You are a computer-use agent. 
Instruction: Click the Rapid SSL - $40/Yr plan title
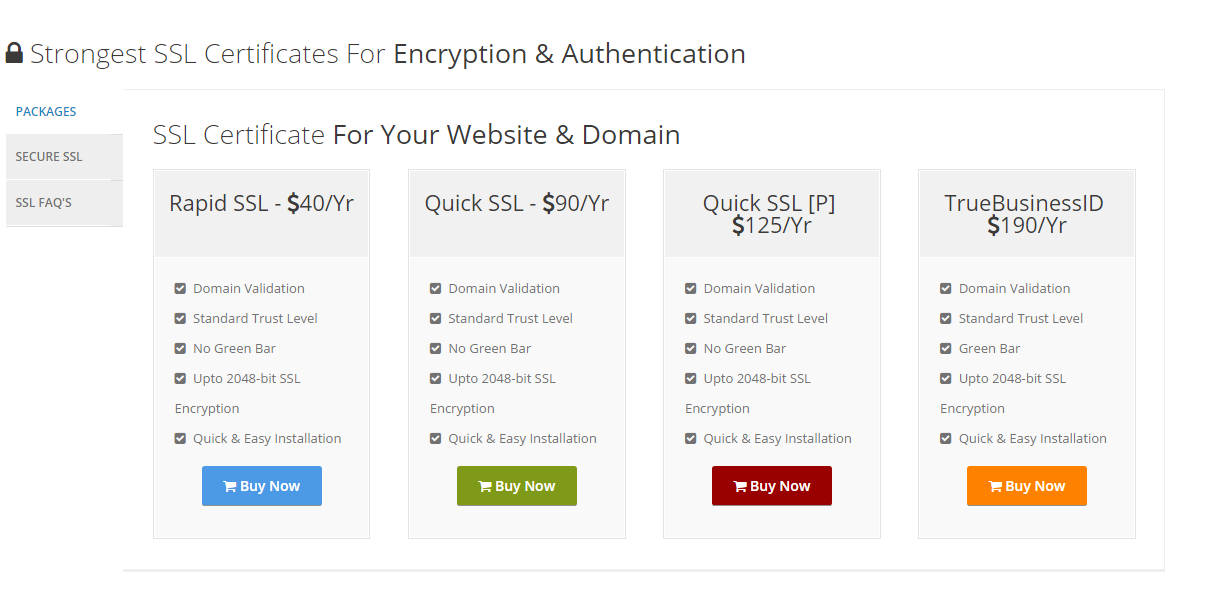(x=262, y=204)
